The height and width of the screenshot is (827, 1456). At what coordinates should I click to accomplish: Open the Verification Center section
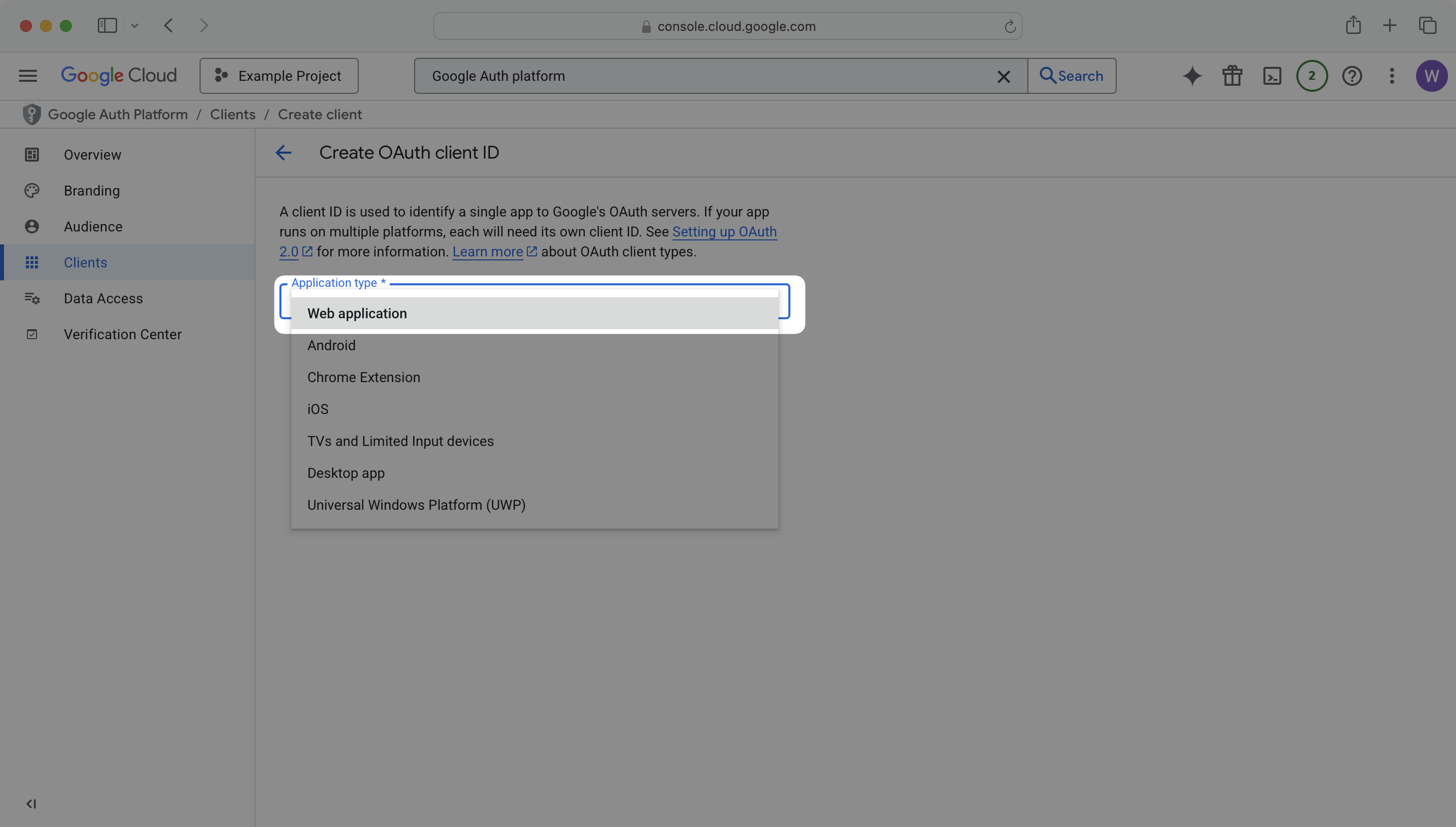tap(122, 334)
